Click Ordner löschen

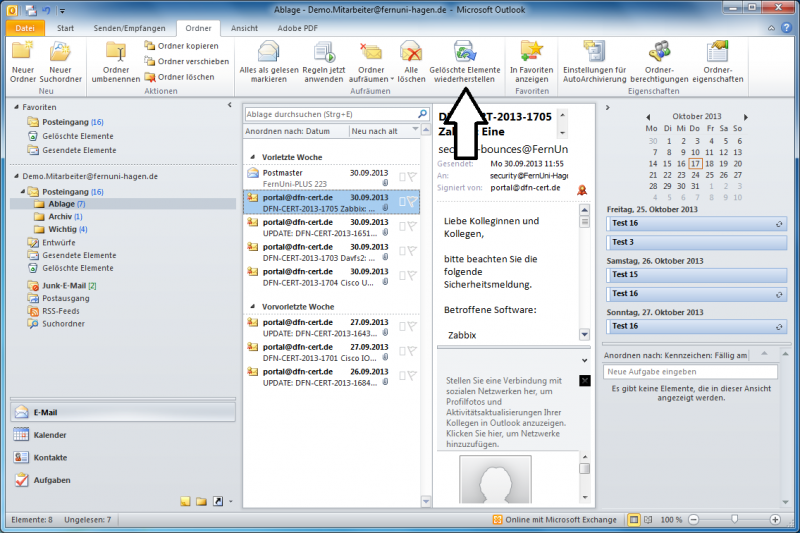pos(180,77)
